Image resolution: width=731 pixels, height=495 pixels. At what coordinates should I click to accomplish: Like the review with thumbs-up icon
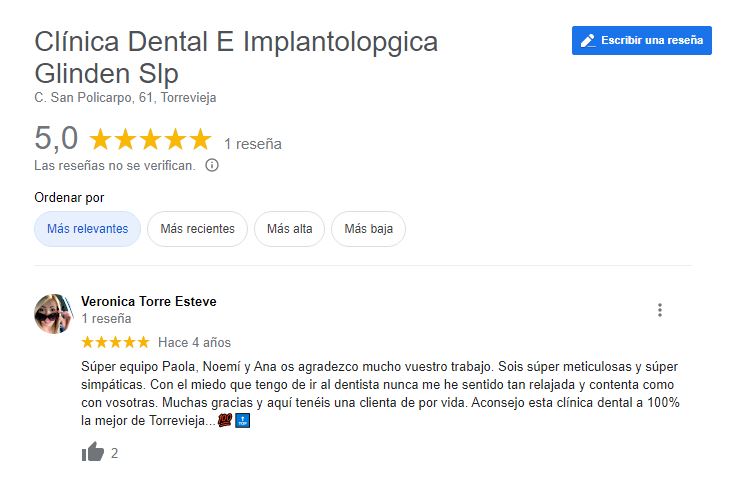(93, 452)
